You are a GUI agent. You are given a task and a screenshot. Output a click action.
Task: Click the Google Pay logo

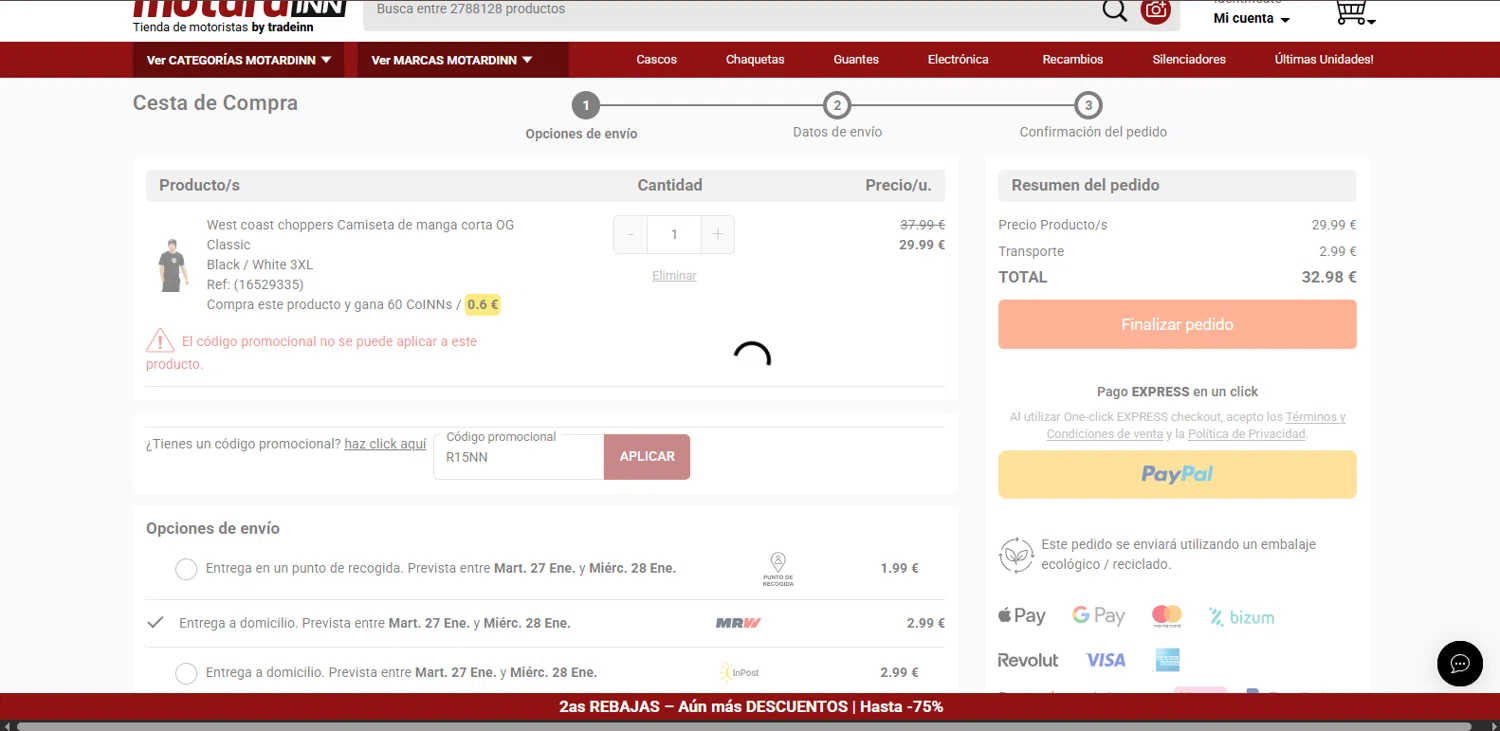click(1099, 616)
